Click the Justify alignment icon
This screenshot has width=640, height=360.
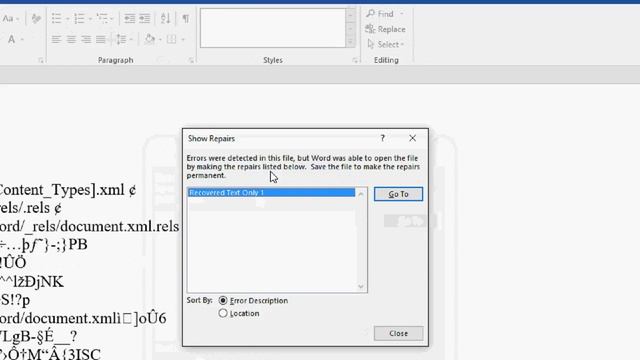101,40
